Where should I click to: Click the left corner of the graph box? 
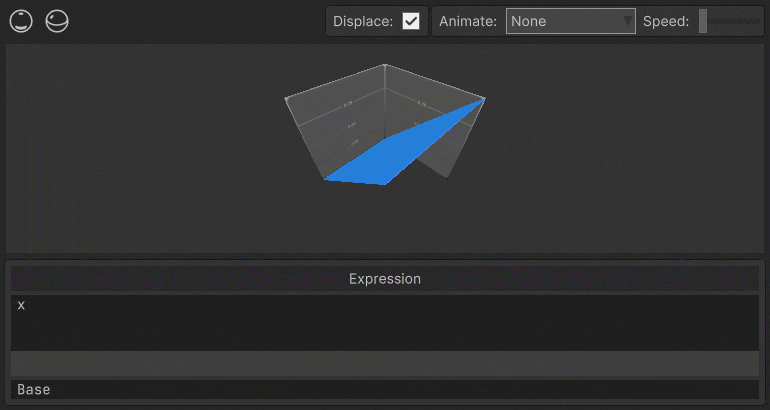[286, 99]
